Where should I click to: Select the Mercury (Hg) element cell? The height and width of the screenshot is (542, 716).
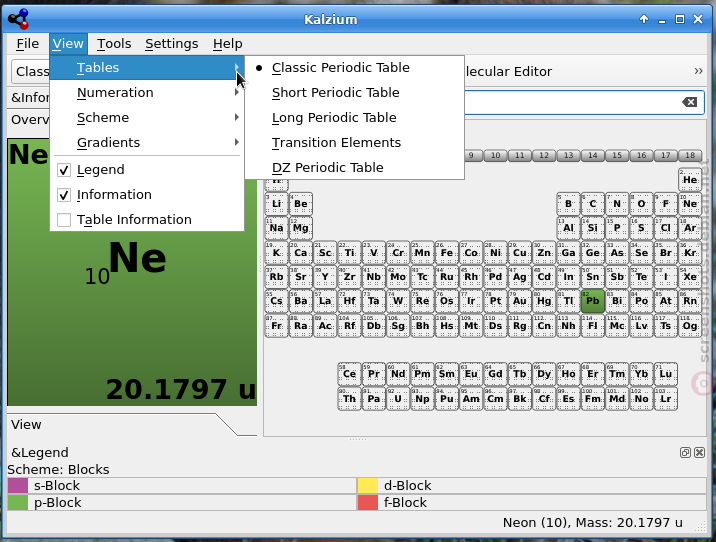click(x=544, y=301)
